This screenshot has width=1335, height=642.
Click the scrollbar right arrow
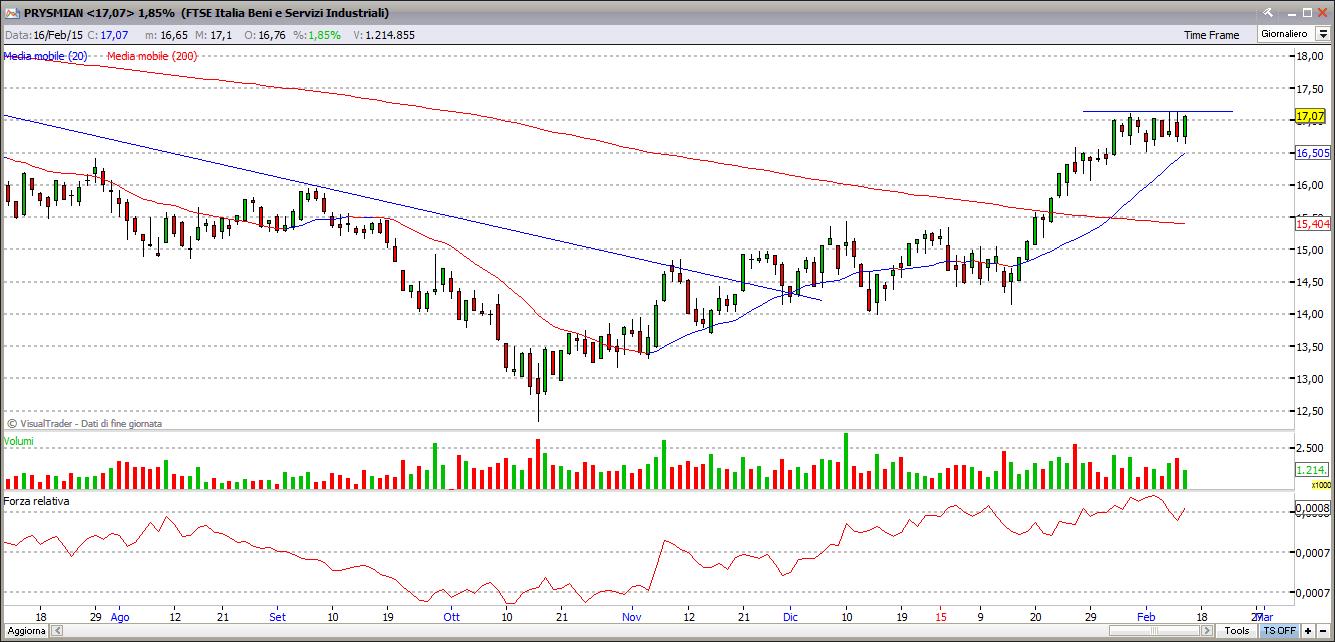pyautogui.click(x=1209, y=631)
